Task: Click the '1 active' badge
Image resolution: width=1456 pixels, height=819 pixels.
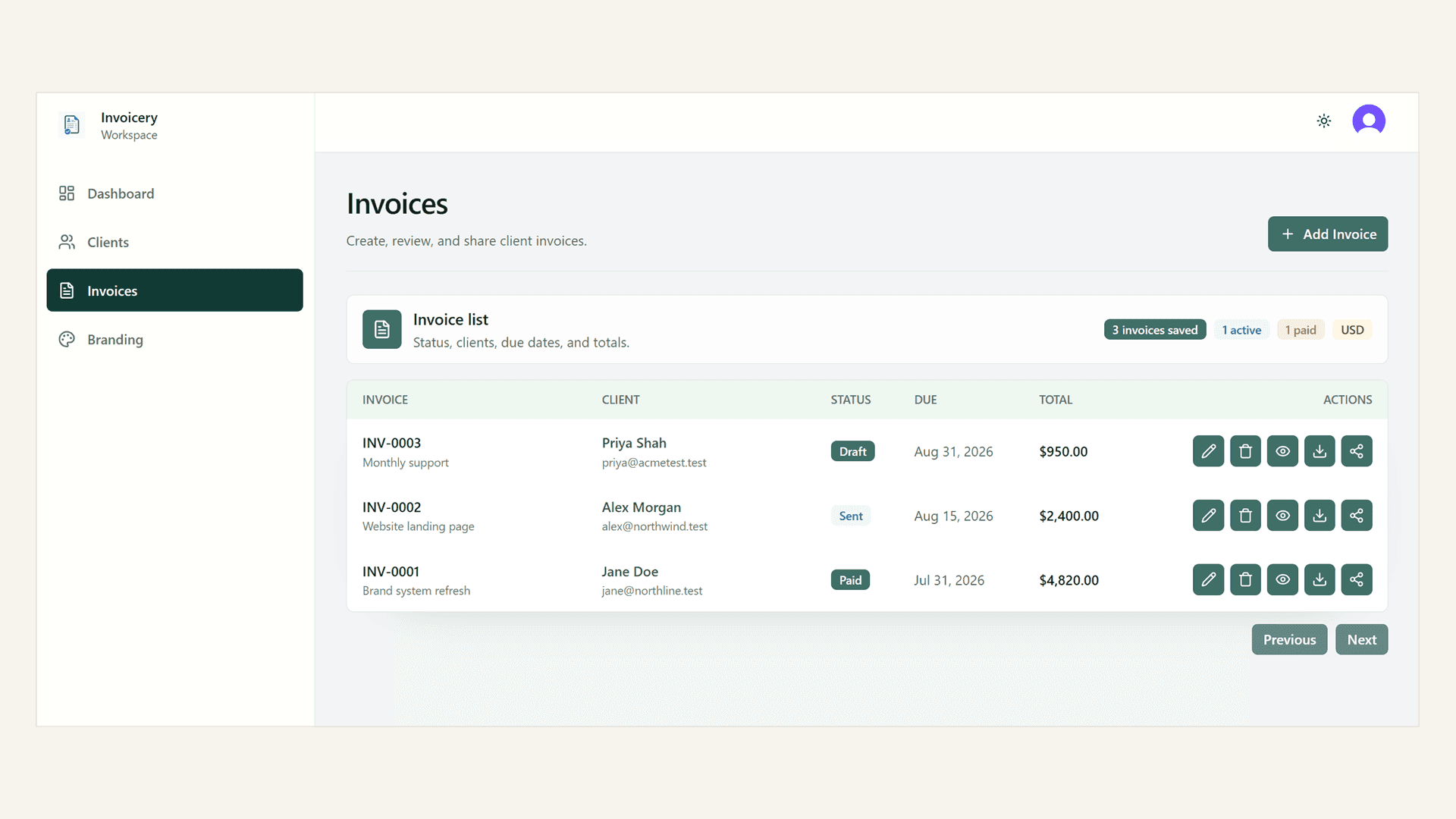Action: 1241,330
